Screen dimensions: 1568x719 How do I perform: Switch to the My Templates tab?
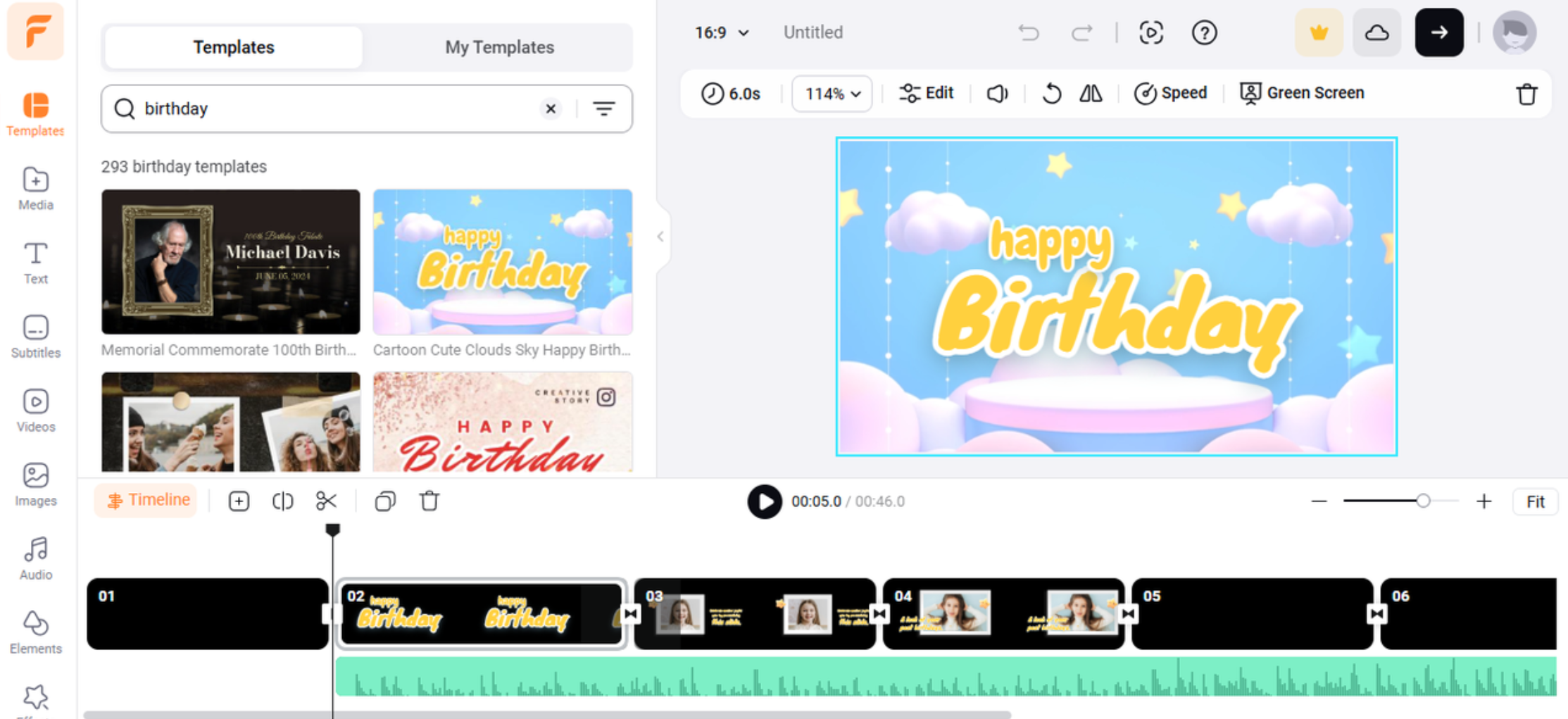[498, 46]
